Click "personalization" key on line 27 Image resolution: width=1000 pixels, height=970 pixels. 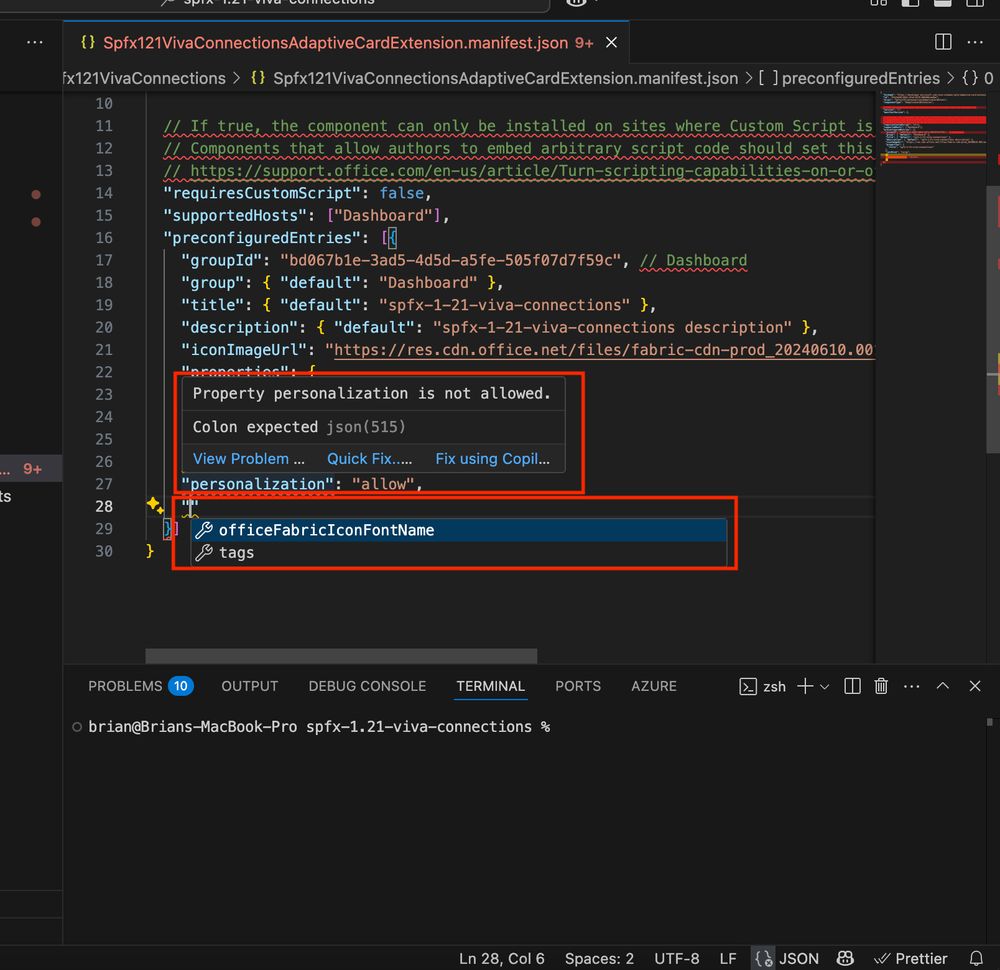click(257, 484)
